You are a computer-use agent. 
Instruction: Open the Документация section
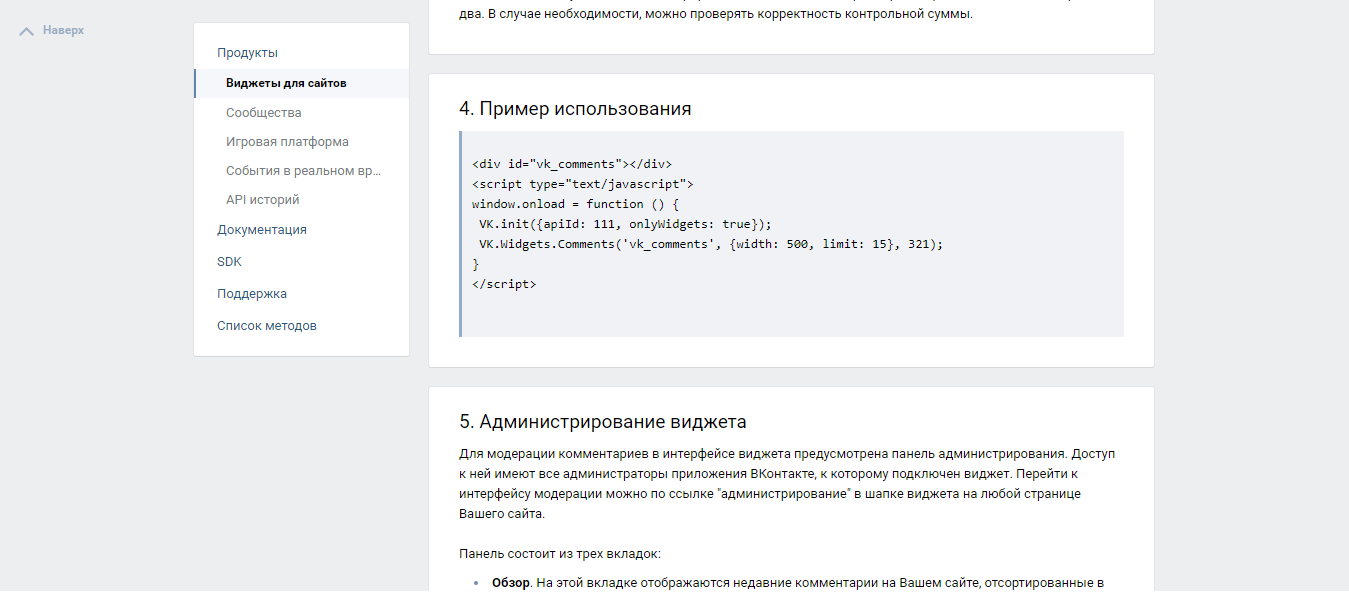click(262, 229)
